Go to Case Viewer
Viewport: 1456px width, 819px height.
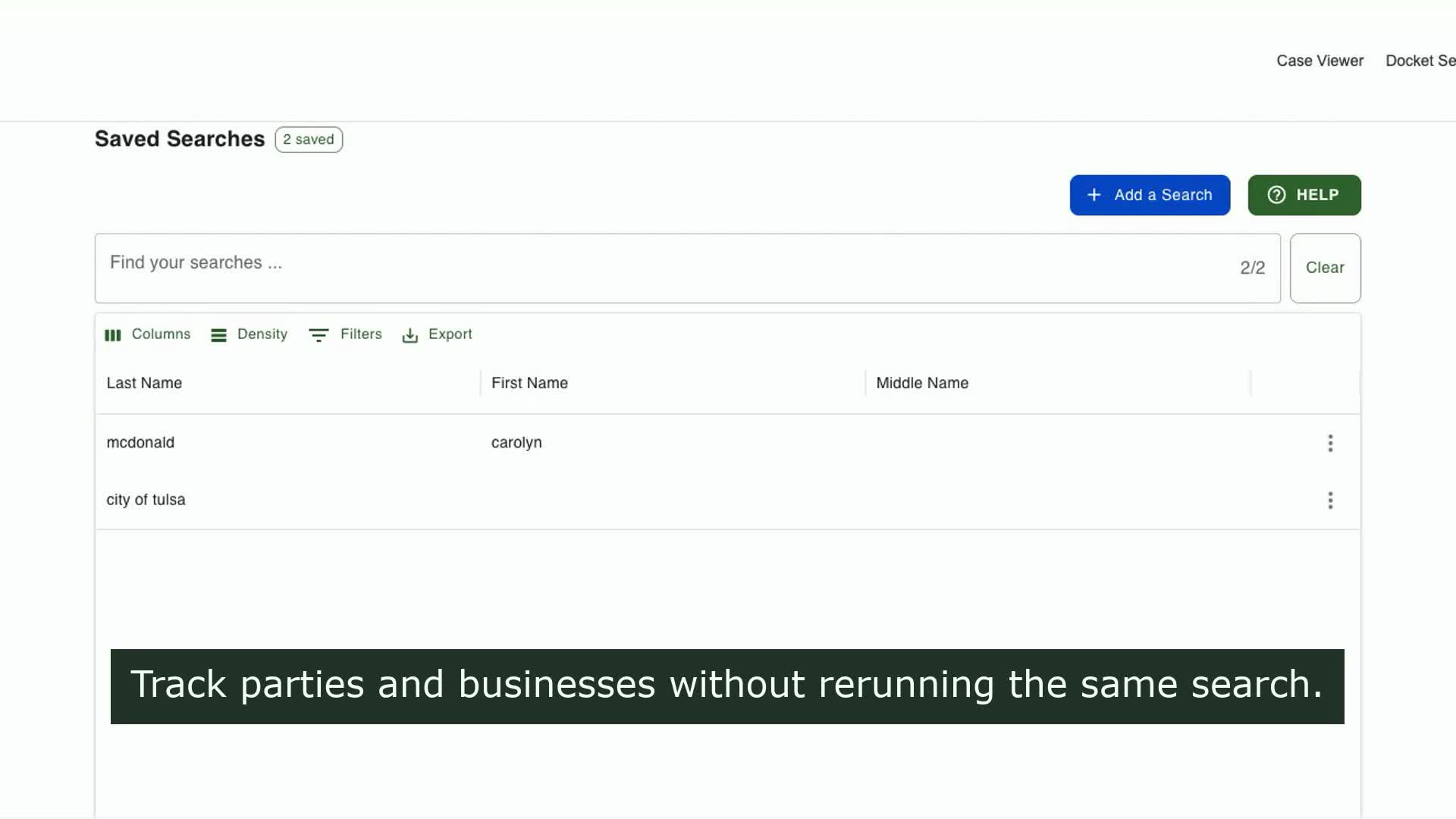pyautogui.click(x=1319, y=61)
